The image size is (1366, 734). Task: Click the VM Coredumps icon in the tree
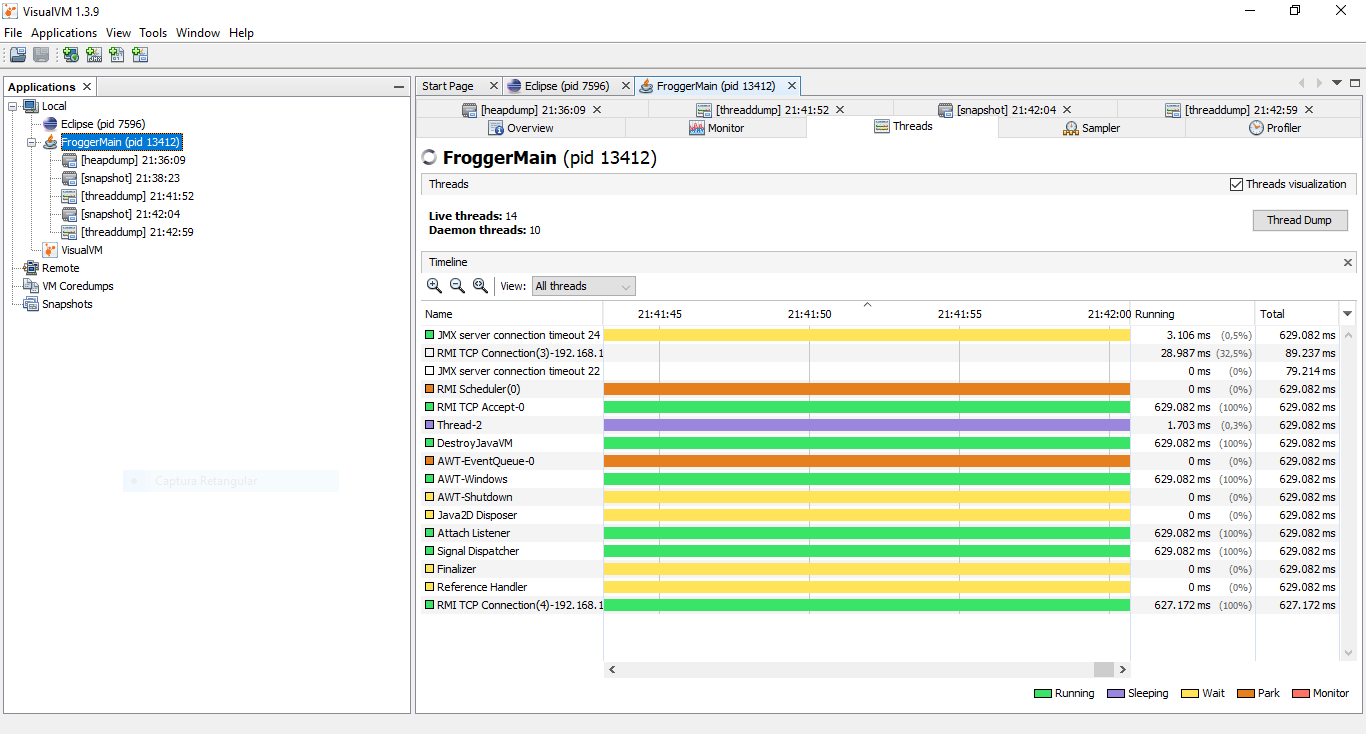click(31, 286)
